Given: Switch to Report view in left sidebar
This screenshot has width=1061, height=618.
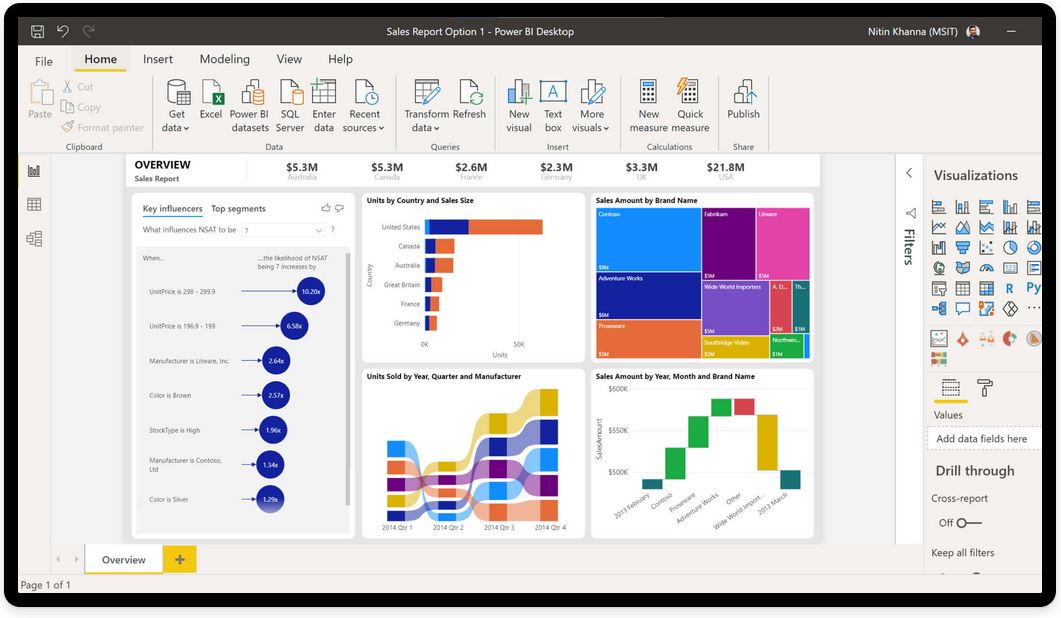Looking at the screenshot, I should click(x=34, y=171).
